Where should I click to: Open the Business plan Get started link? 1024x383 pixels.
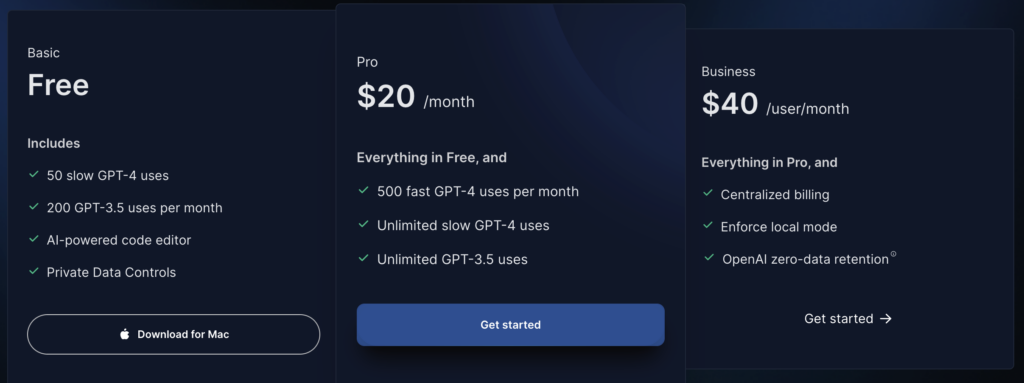pos(848,318)
